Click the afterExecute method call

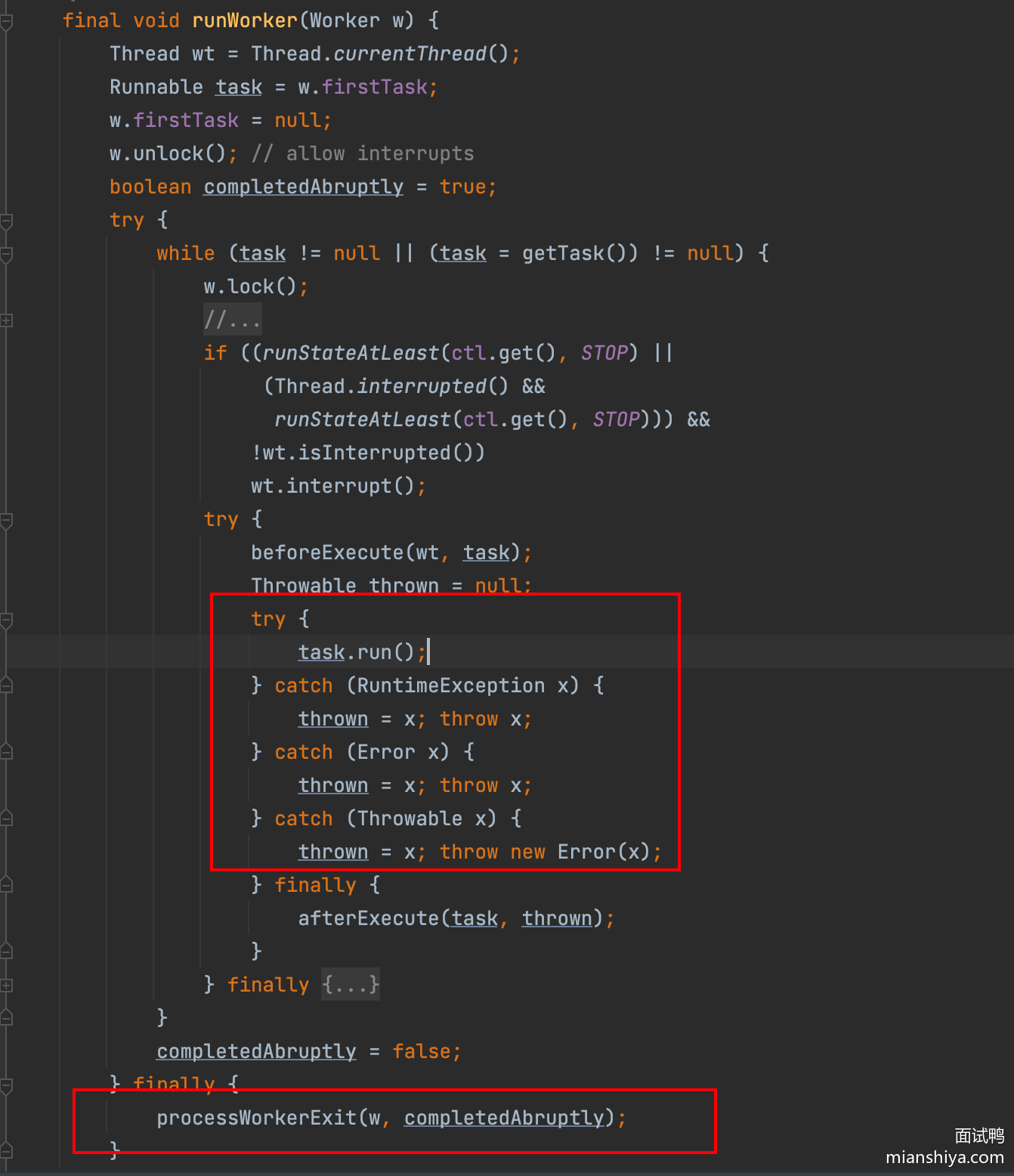tap(368, 918)
